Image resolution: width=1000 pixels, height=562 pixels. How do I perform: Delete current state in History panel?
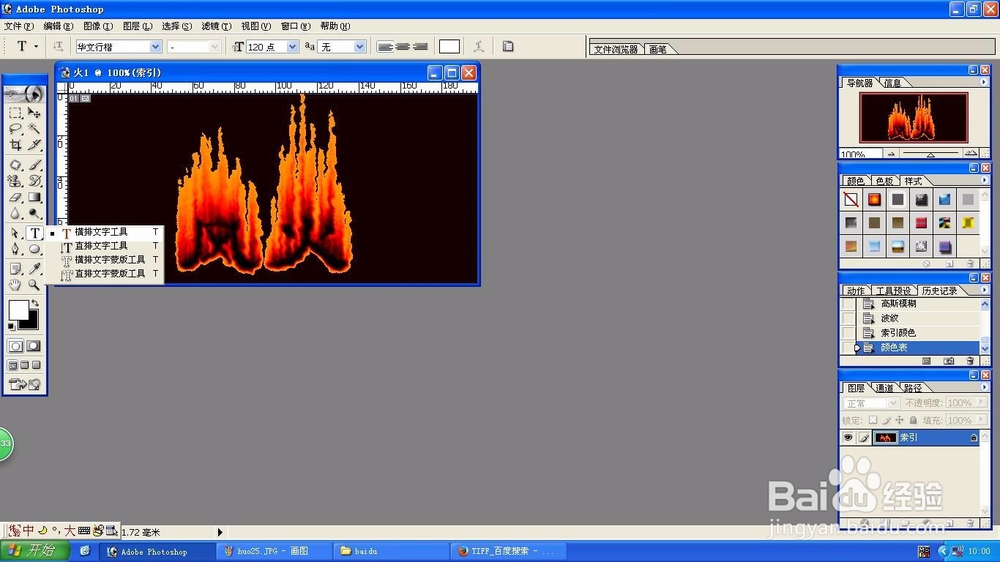click(970, 361)
